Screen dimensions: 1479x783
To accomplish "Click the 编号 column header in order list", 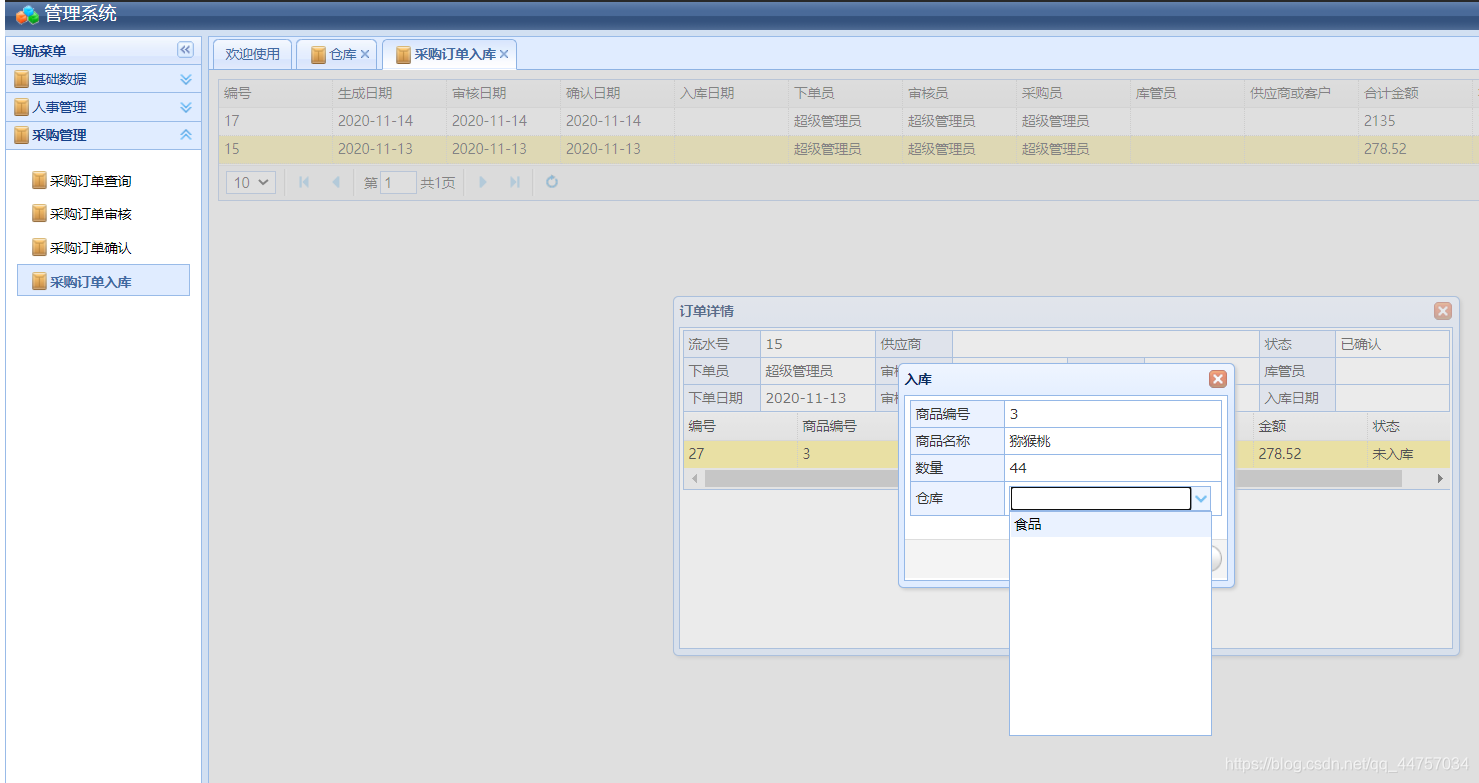I will (x=275, y=93).
